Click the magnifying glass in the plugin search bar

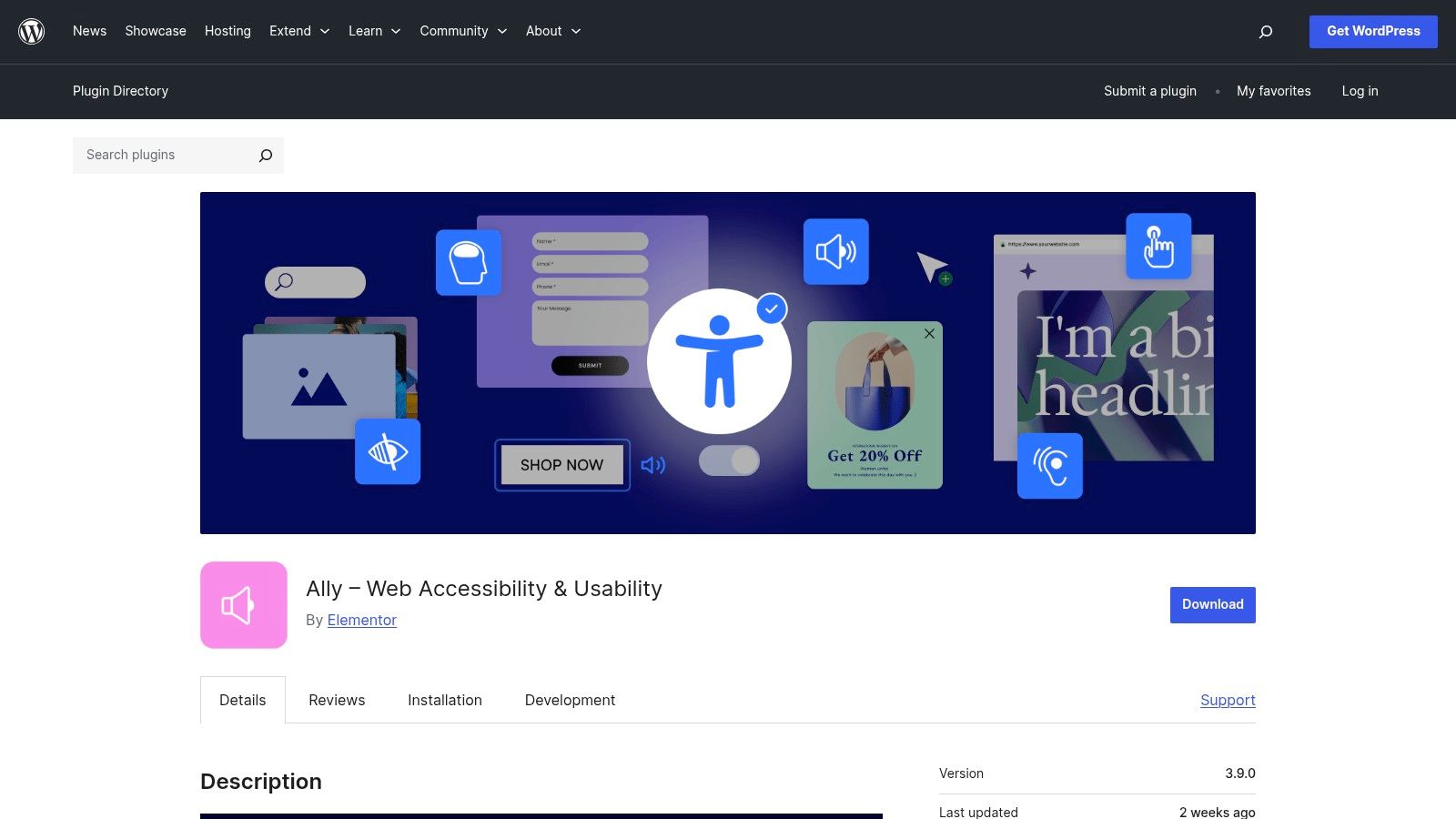(264, 155)
